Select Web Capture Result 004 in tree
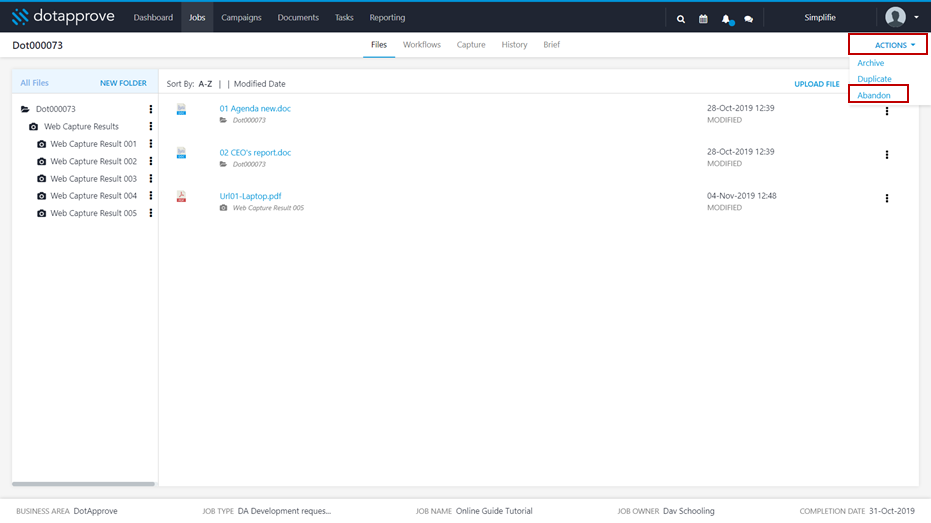 (x=93, y=195)
